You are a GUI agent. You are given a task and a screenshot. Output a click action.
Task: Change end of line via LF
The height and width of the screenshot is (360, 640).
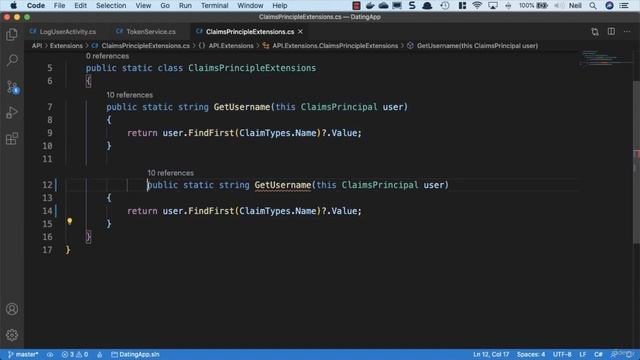(582, 354)
